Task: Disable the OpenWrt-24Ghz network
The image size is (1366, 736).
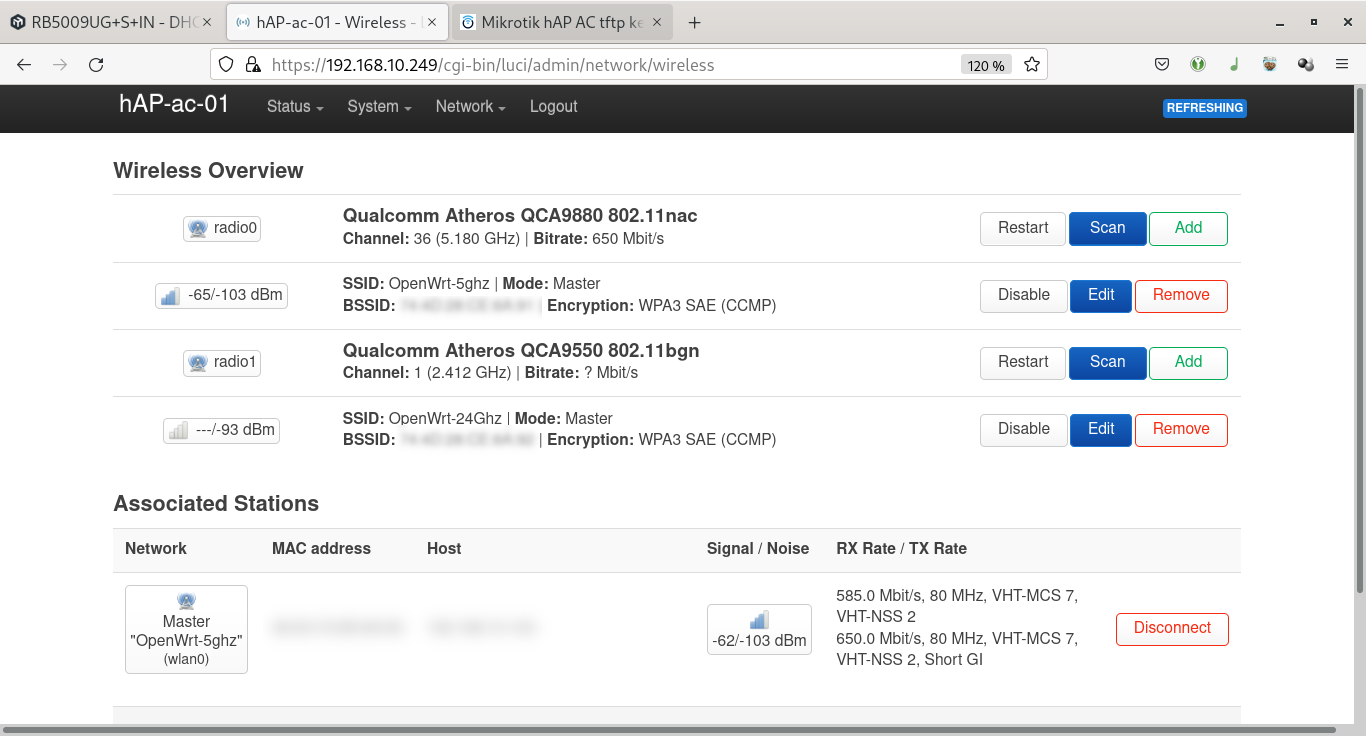Action: click(1023, 429)
